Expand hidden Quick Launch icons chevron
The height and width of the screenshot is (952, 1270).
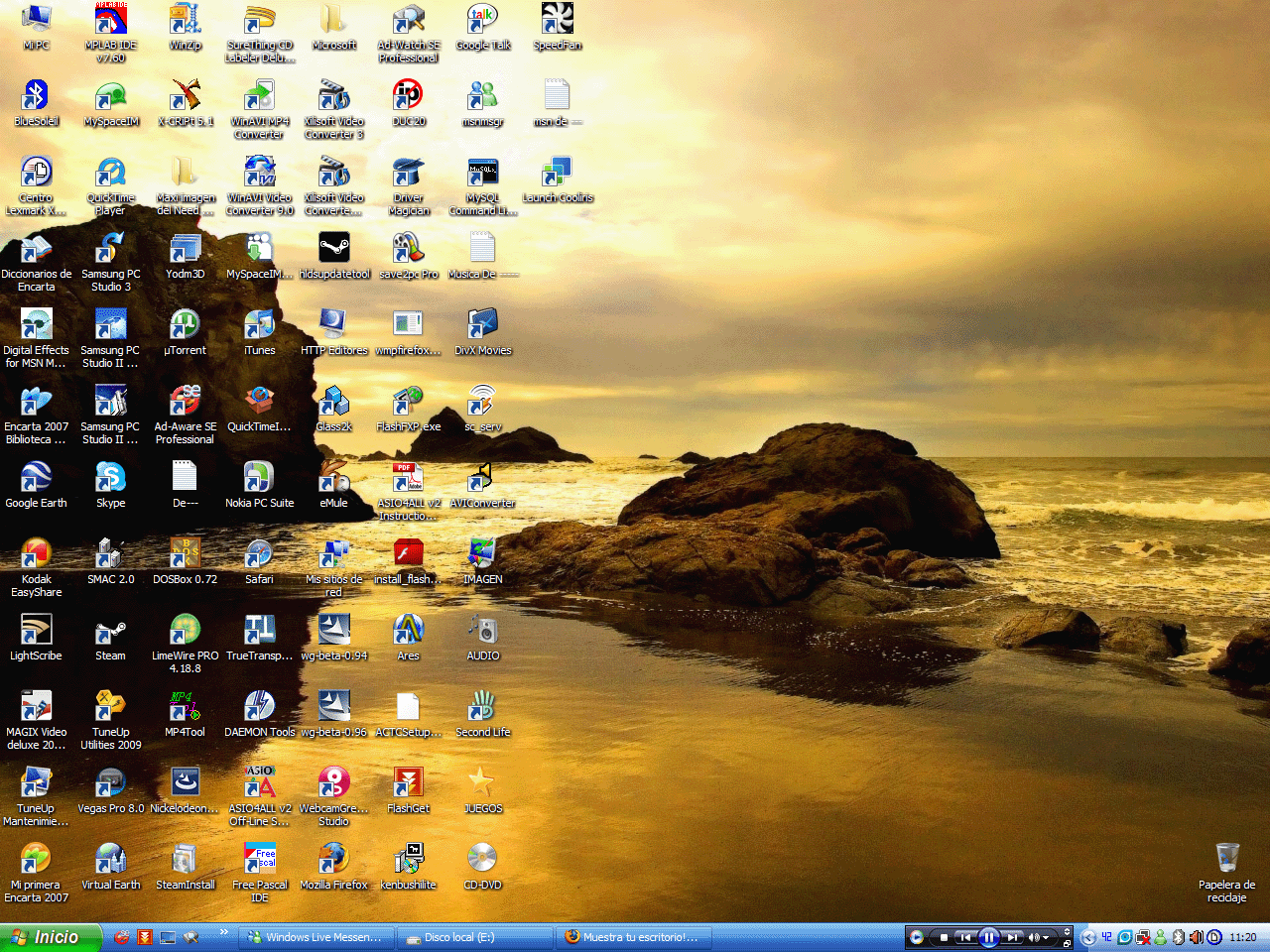point(223,932)
